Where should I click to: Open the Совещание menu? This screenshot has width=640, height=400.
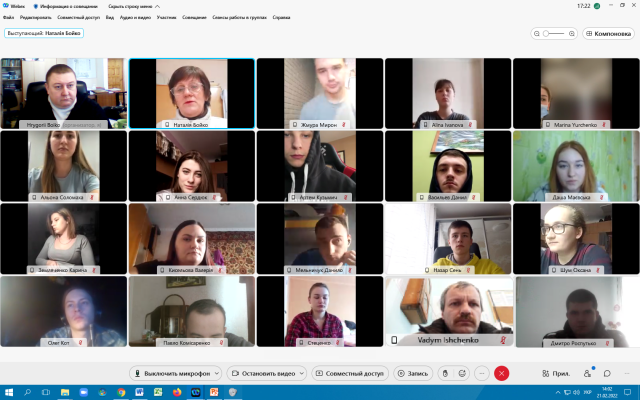(194, 18)
